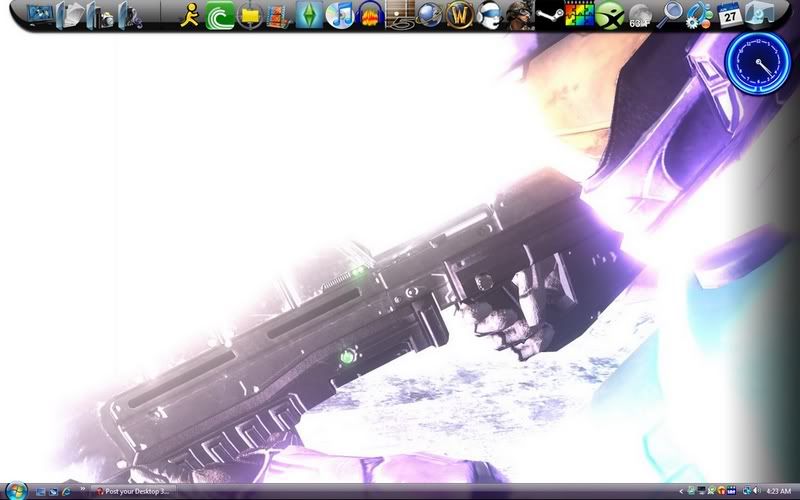Open the yellow folder target icon
This screenshot has height=500, width=800.
click(250, 15)
